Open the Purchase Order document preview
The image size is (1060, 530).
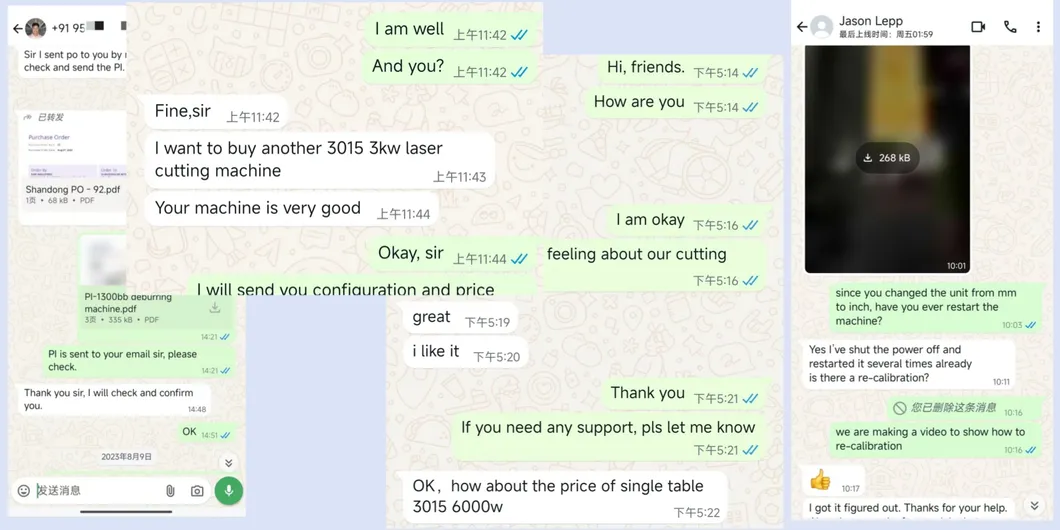point(74,155)
